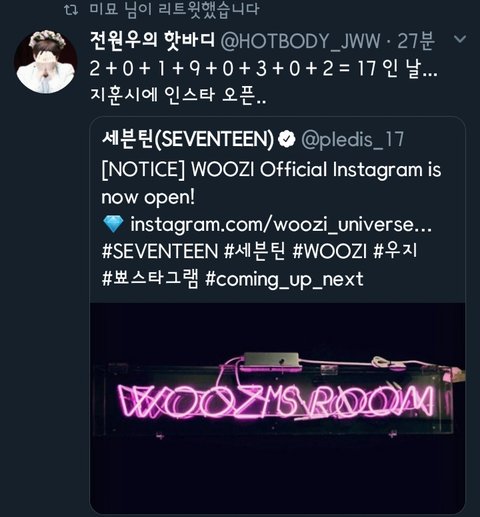Click the retweet icon above the tweet
The width and height of the screenshot is (480, 517).
tap(71, 10)
